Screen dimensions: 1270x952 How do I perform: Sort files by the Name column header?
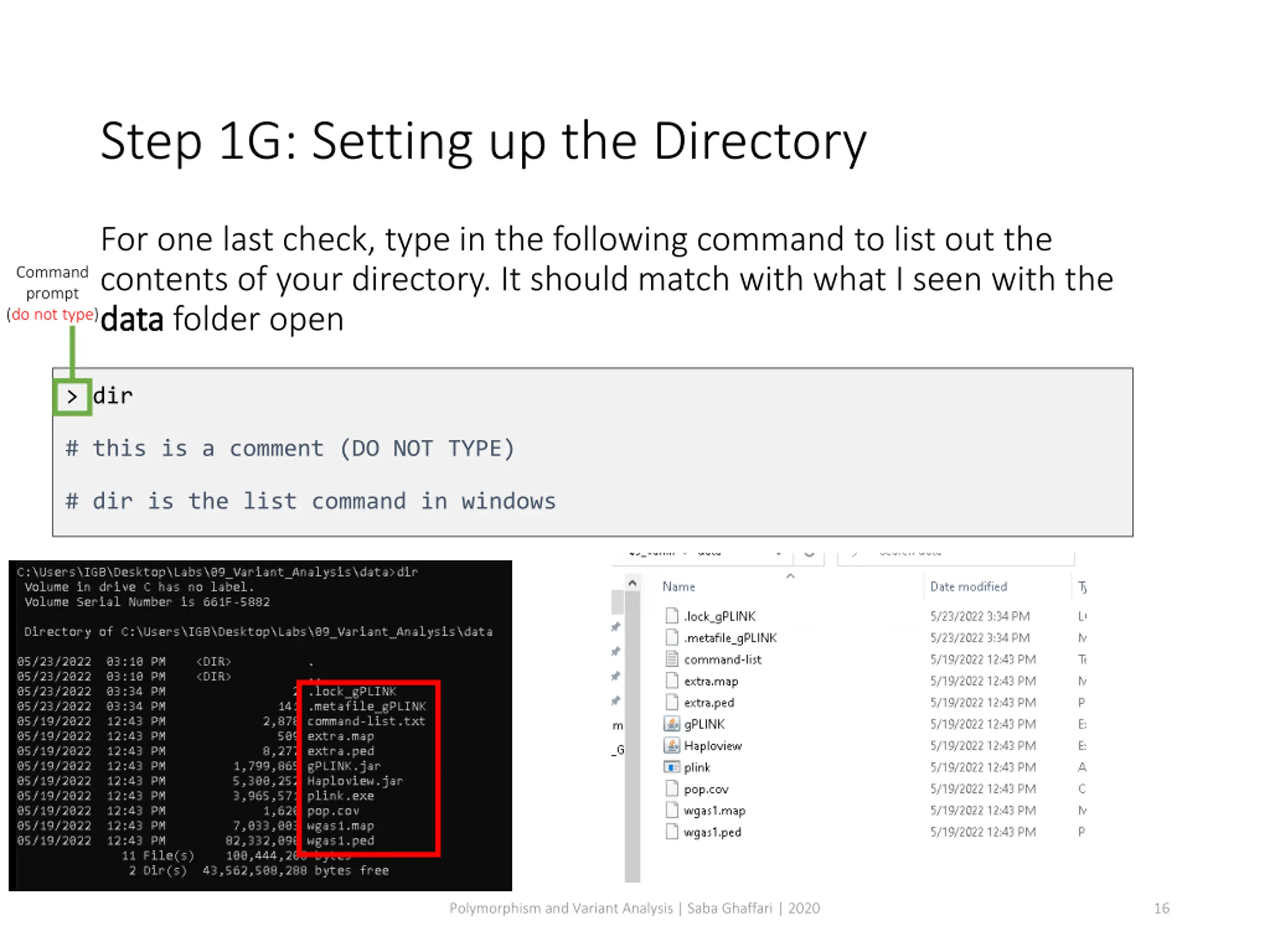[679, 587]
